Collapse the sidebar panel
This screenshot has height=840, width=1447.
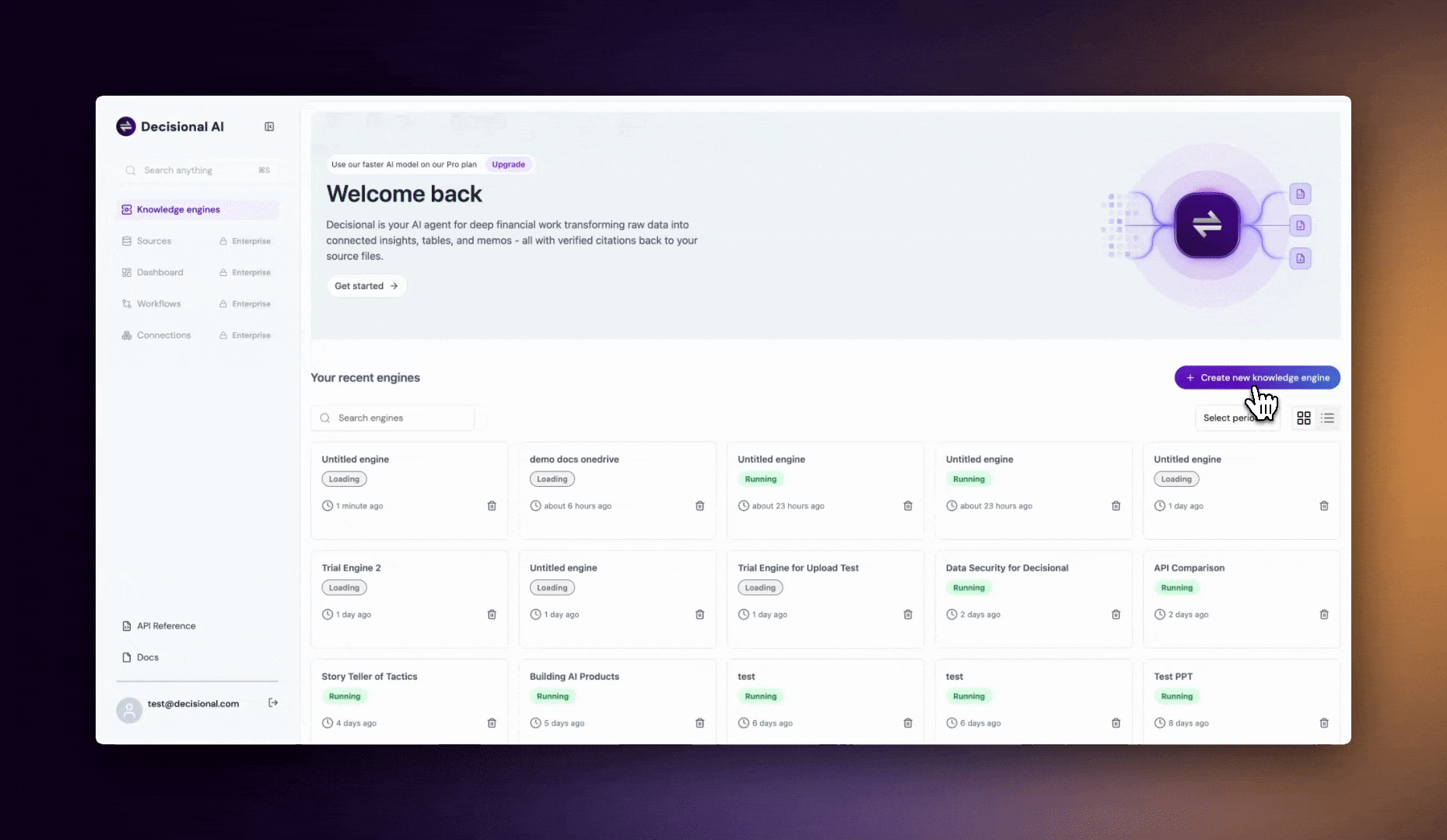(x=269, y=126)
